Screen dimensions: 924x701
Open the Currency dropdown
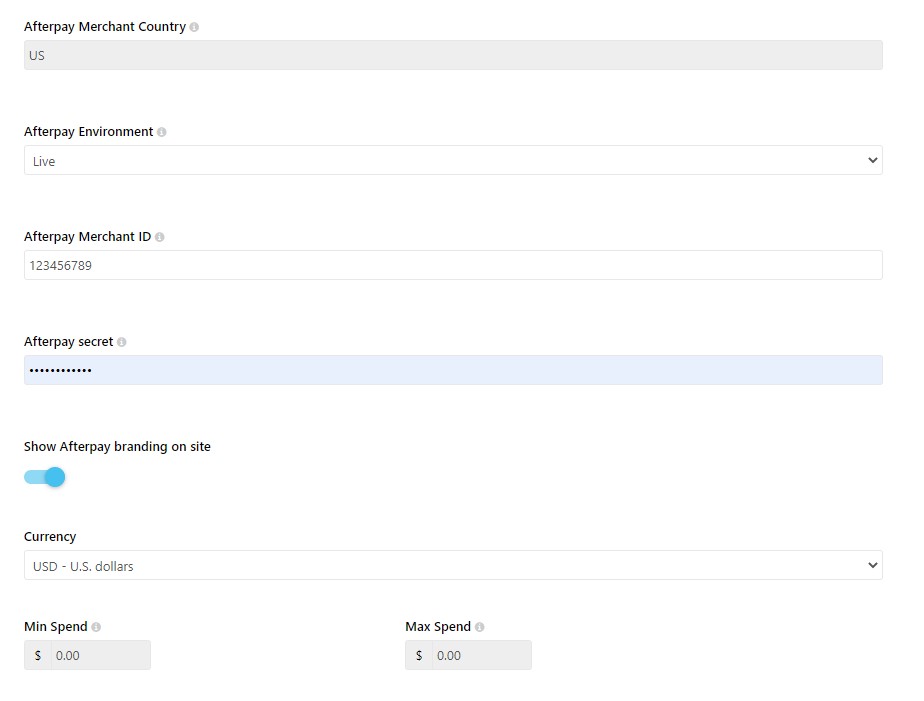click(x=453, y=566)
